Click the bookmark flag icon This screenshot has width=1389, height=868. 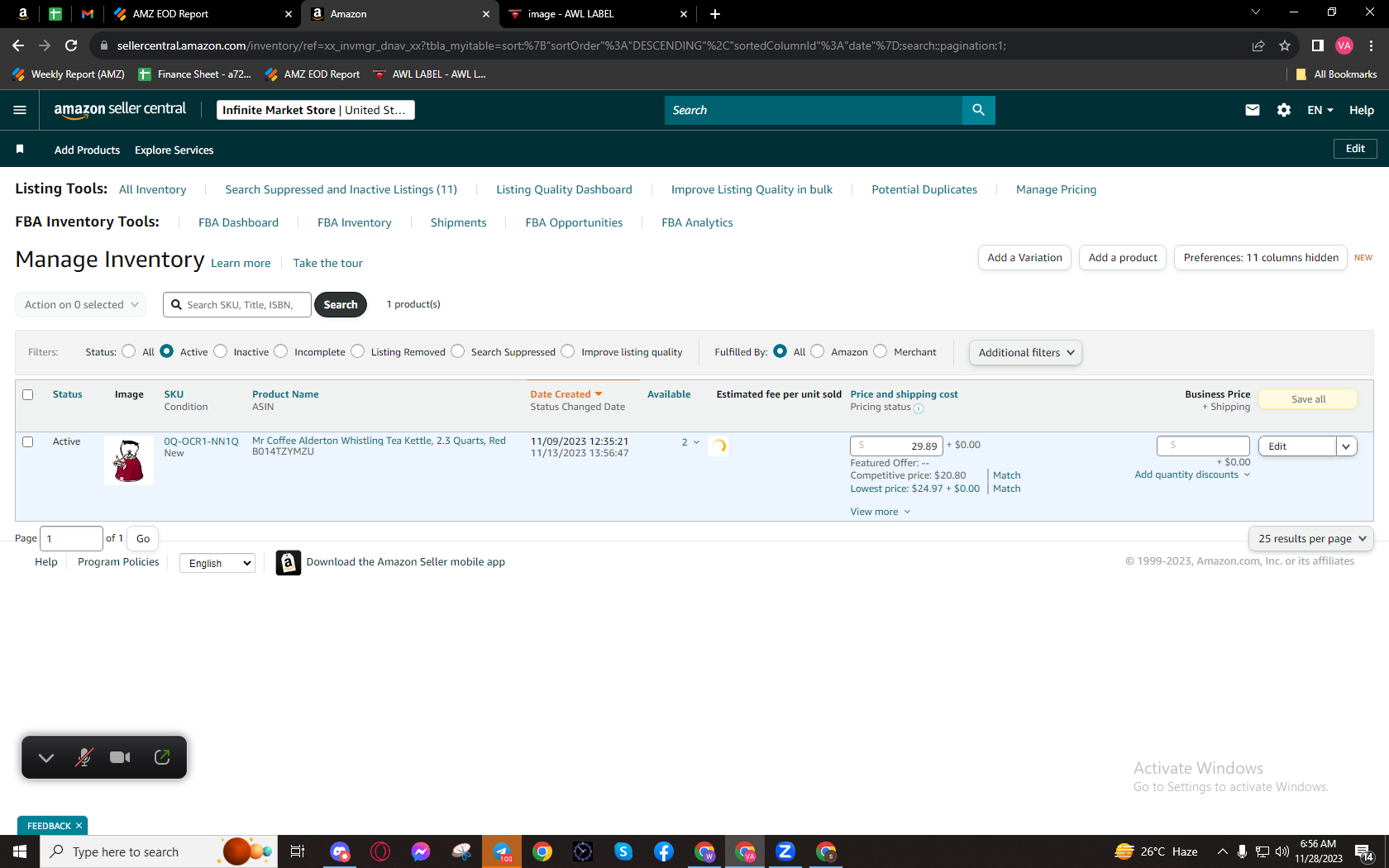pyautogui.click(x=20, y=150)
